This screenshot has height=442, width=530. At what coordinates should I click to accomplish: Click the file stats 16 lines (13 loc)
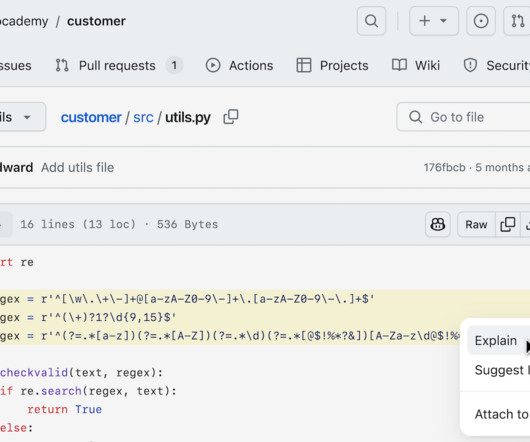pos(78,224)
